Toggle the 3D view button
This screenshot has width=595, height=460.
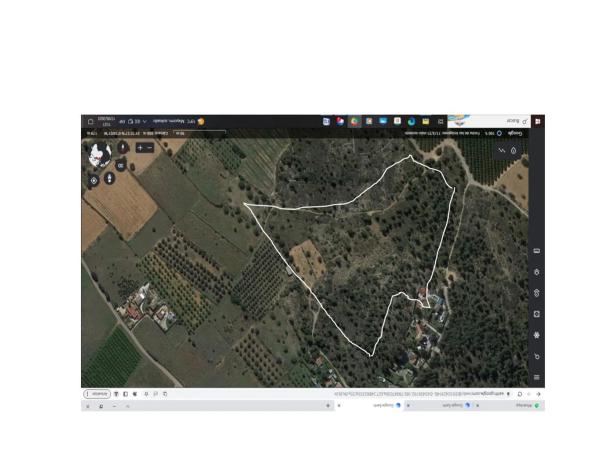121,165
